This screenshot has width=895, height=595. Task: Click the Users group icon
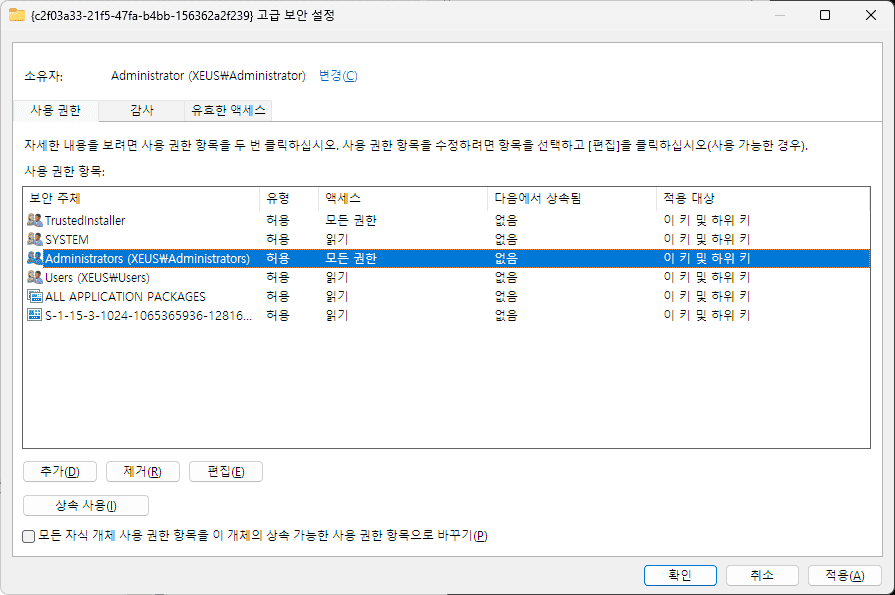pyautogui.click(x=35, y=277)
